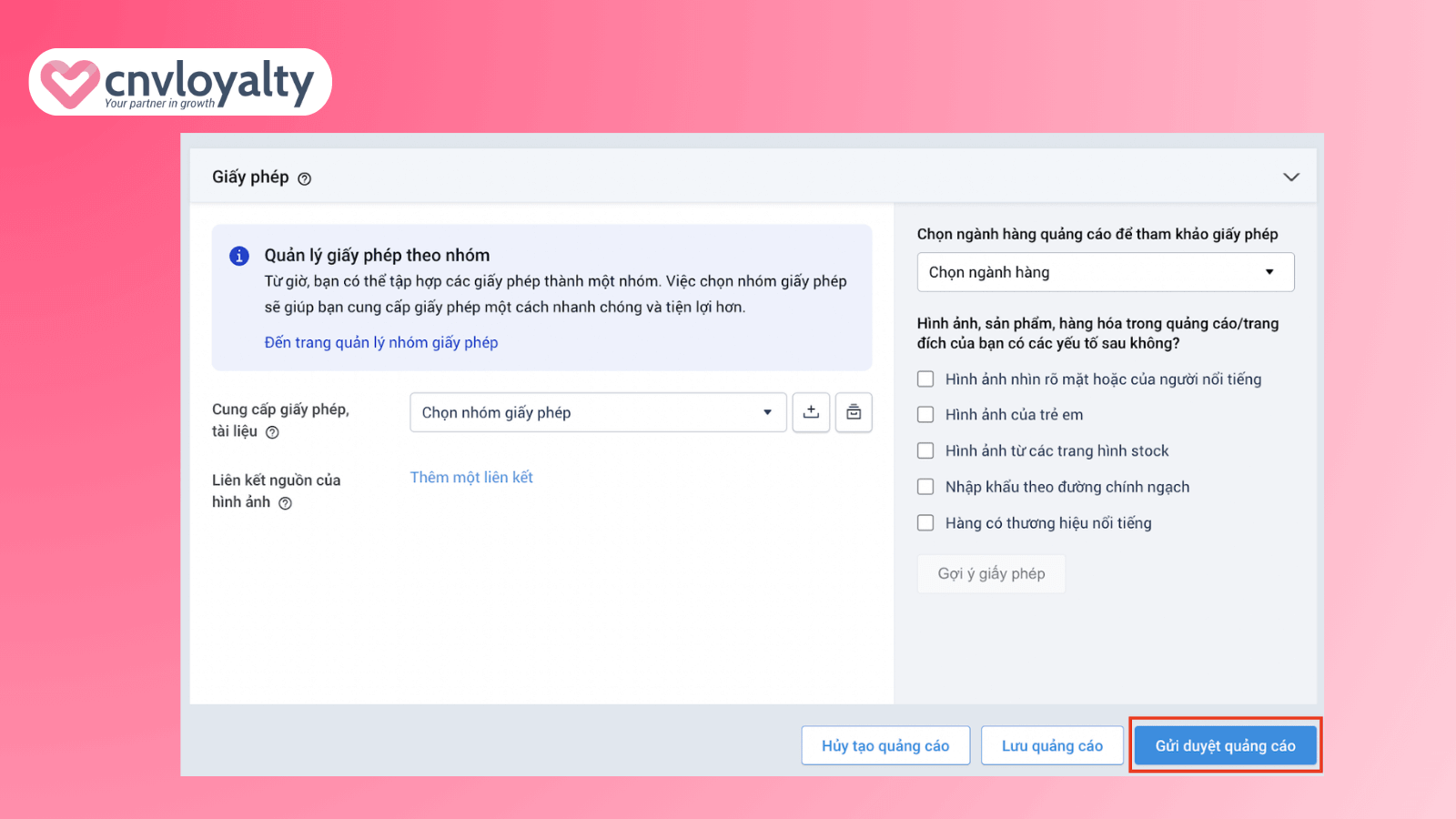Check 'Hình ảnh nhìn rõ mặt' celebrity checkbox
This screenshot has width=1456, height=819.
click(x=925, y=379)
